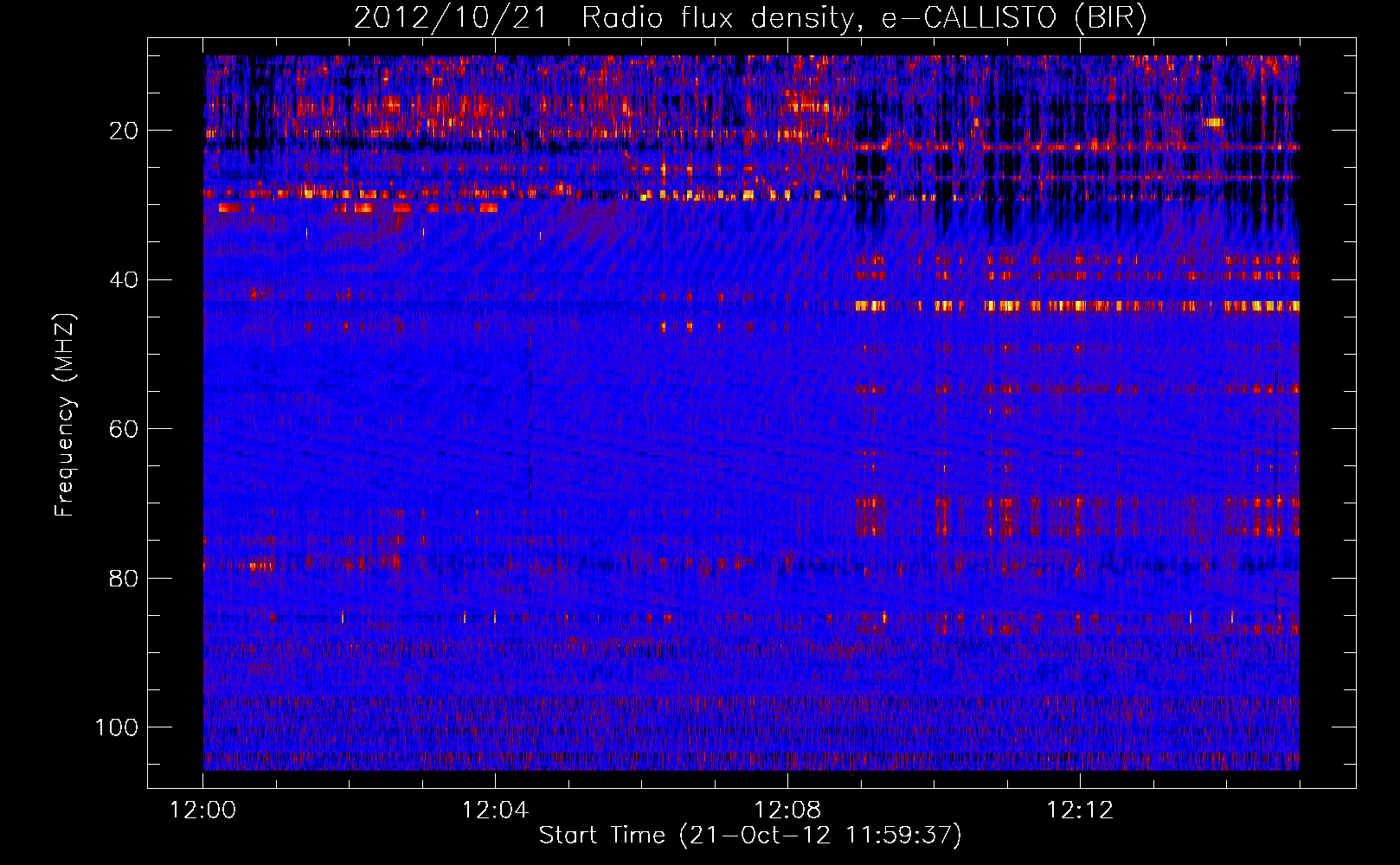The height and width of the screenshot is (865, 1400).
Task: Click the '80' frequency tick label
Action: tap(125, 578)
